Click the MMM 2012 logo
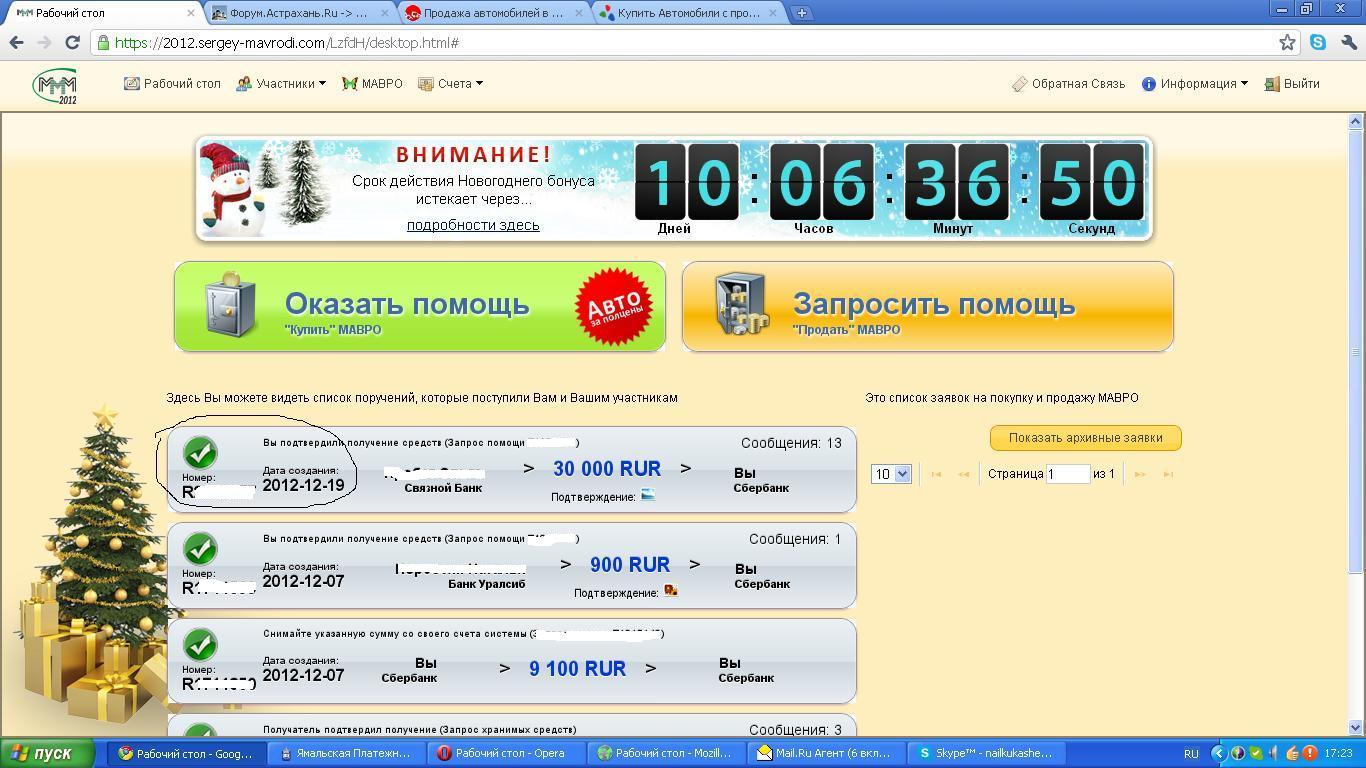Screen dimensions: 1366x768 point(55,87)
